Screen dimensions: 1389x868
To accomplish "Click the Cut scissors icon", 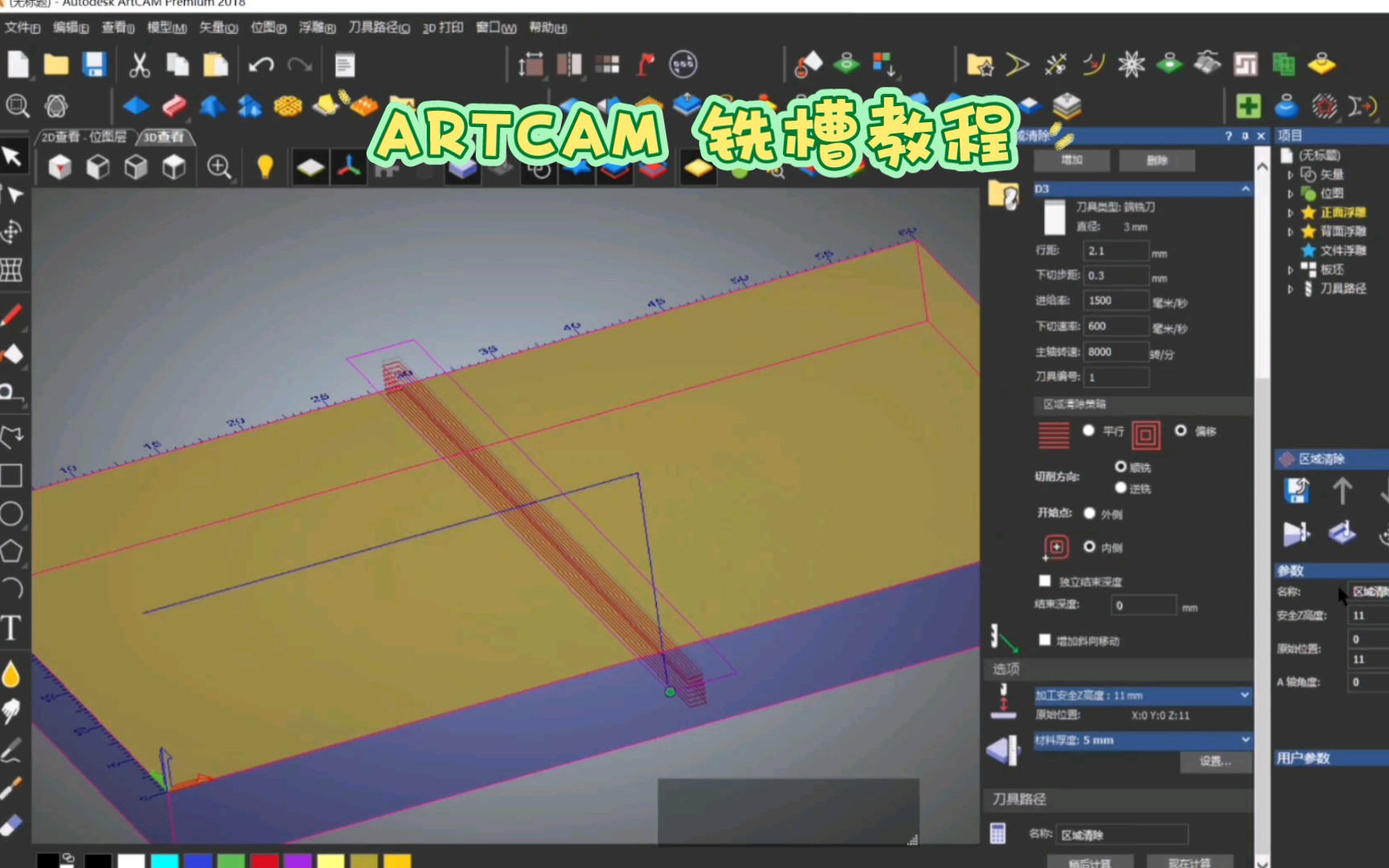I will point(139,64).
